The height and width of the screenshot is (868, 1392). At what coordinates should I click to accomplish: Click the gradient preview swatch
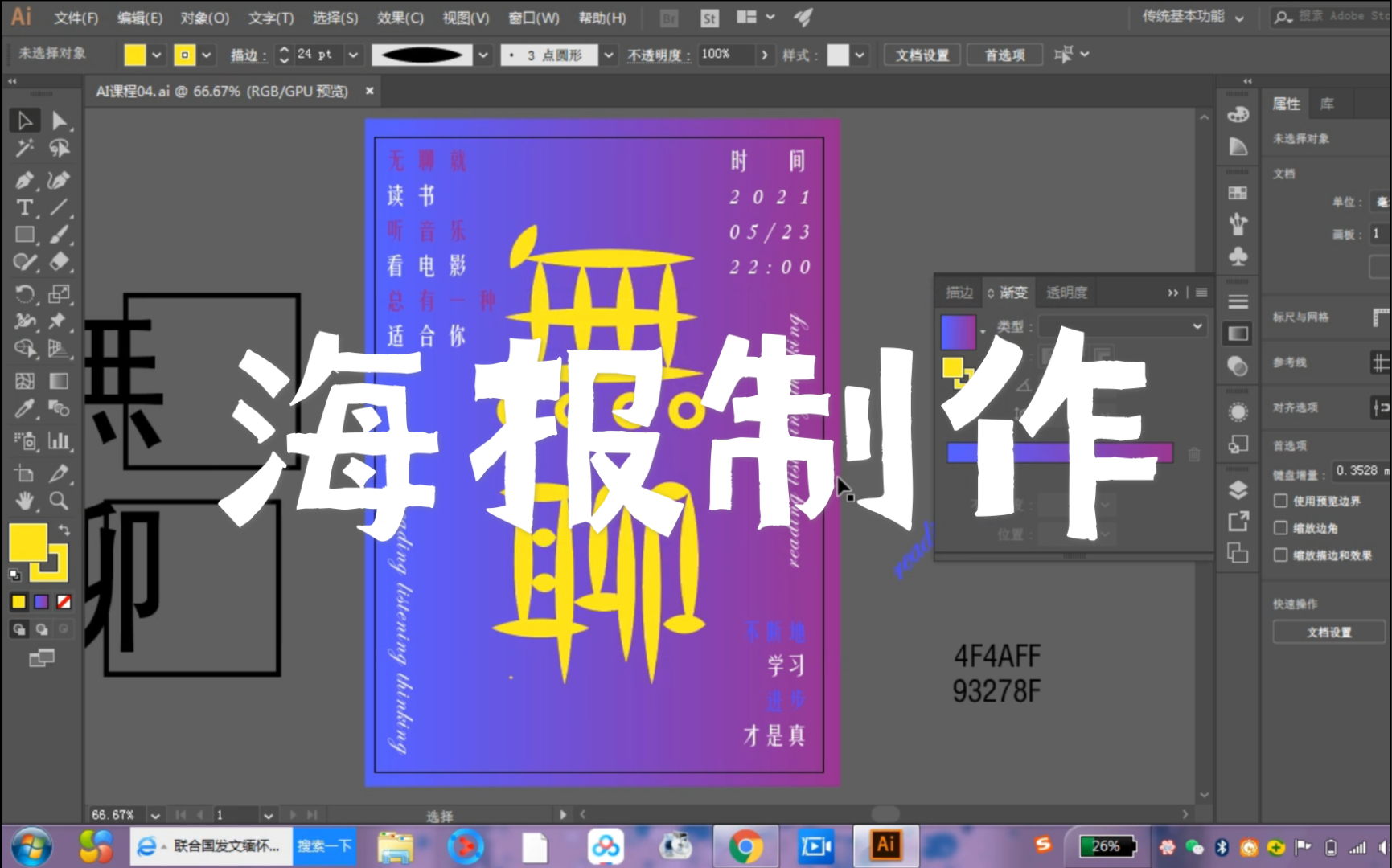959,331
